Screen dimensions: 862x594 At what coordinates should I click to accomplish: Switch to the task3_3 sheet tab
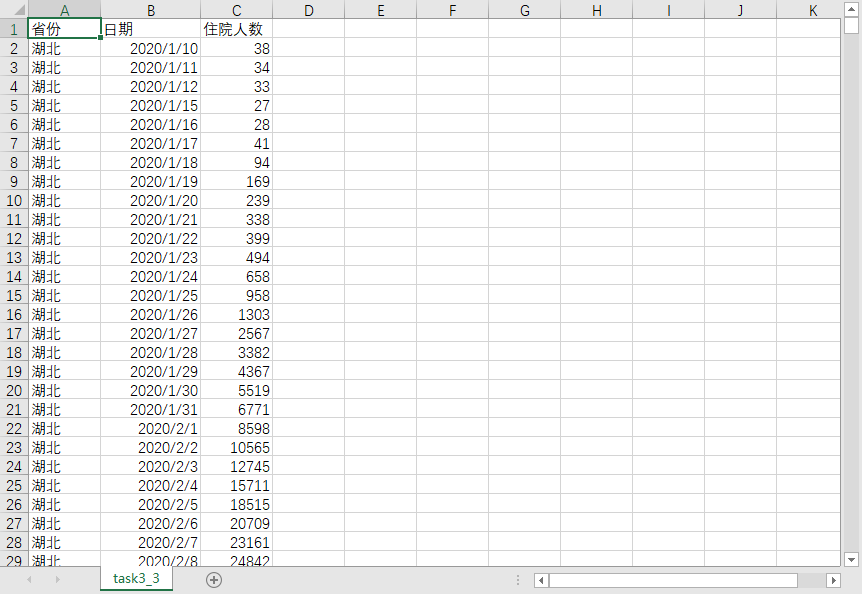136,579
